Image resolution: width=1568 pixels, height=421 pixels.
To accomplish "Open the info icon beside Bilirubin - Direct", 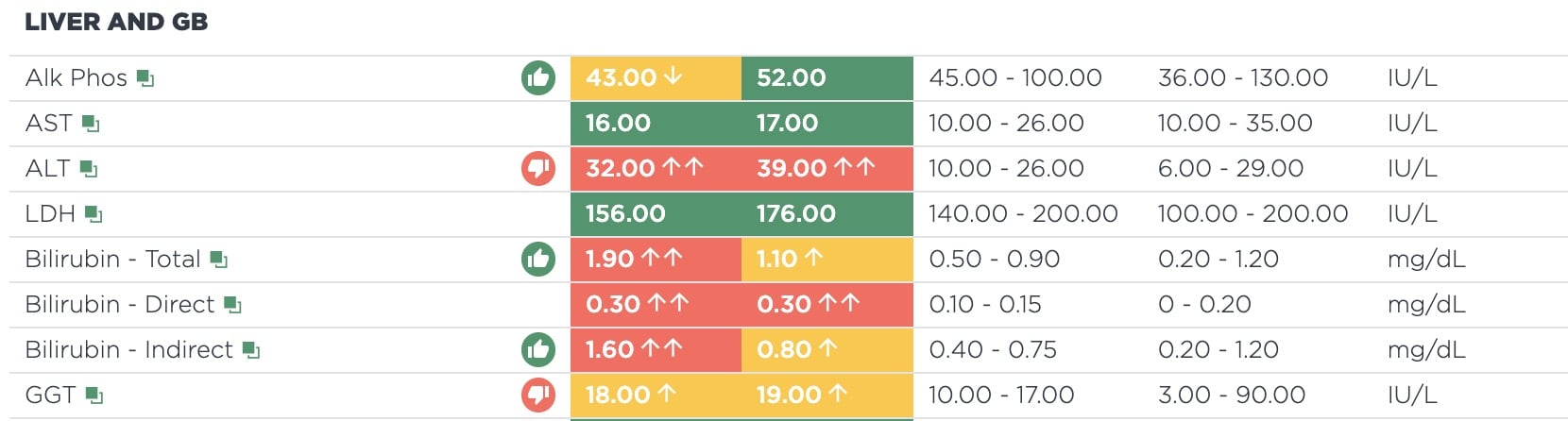I will click(233, 305).
